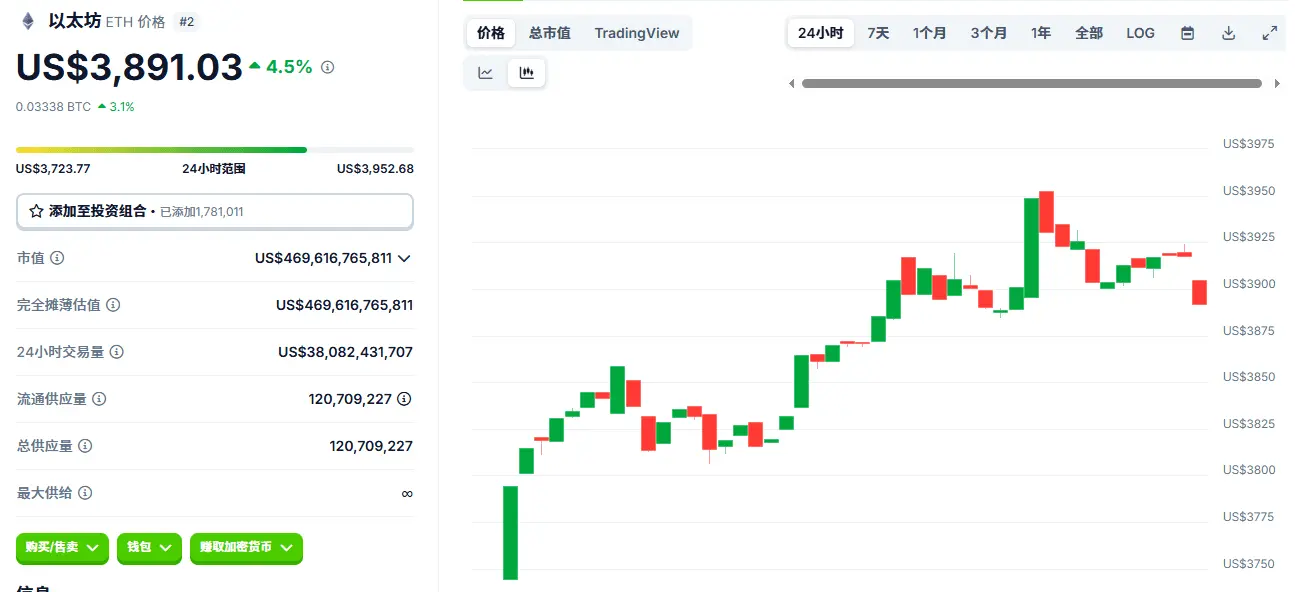This screenshot has height=592, width=1295.
Task: Click the US$38,082,431,707 volume value
Action: pos(345,352)
